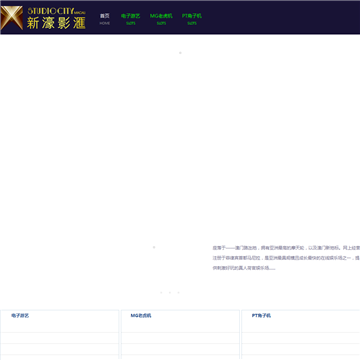The image size is (360, 360).
Task: Click the MG老虎机 section heading
Action: point(141,315)
